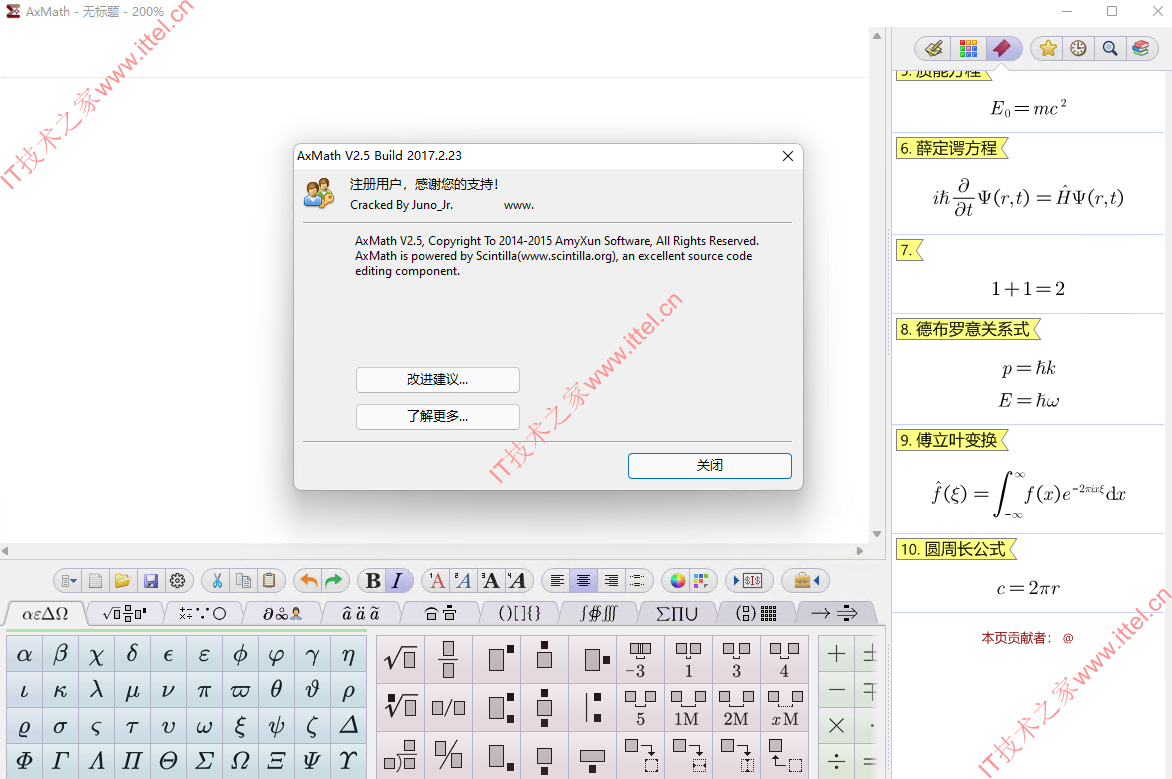Insert capital Sigma Σ symbol
Image resolution: width=1172 pixels, height=779 pixels.
pyautogui.click(x=204, y=760)
